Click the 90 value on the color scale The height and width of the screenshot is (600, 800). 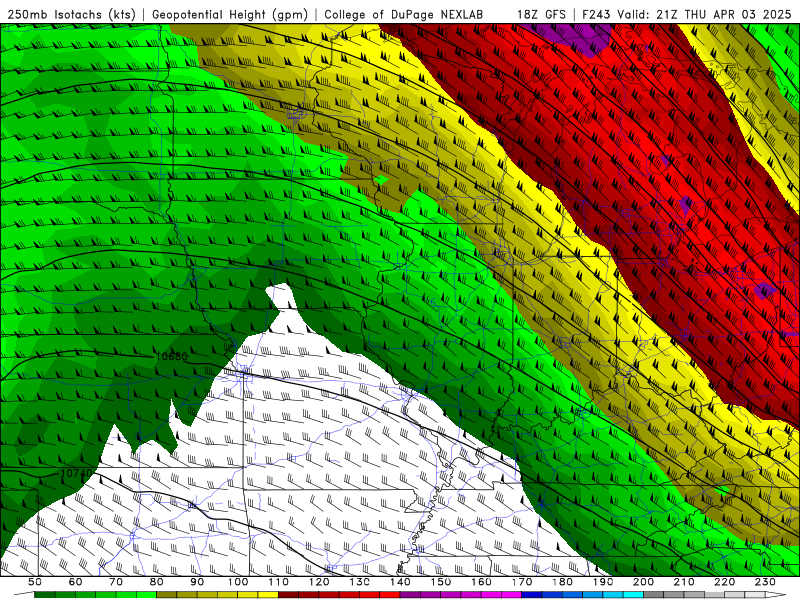197,582
